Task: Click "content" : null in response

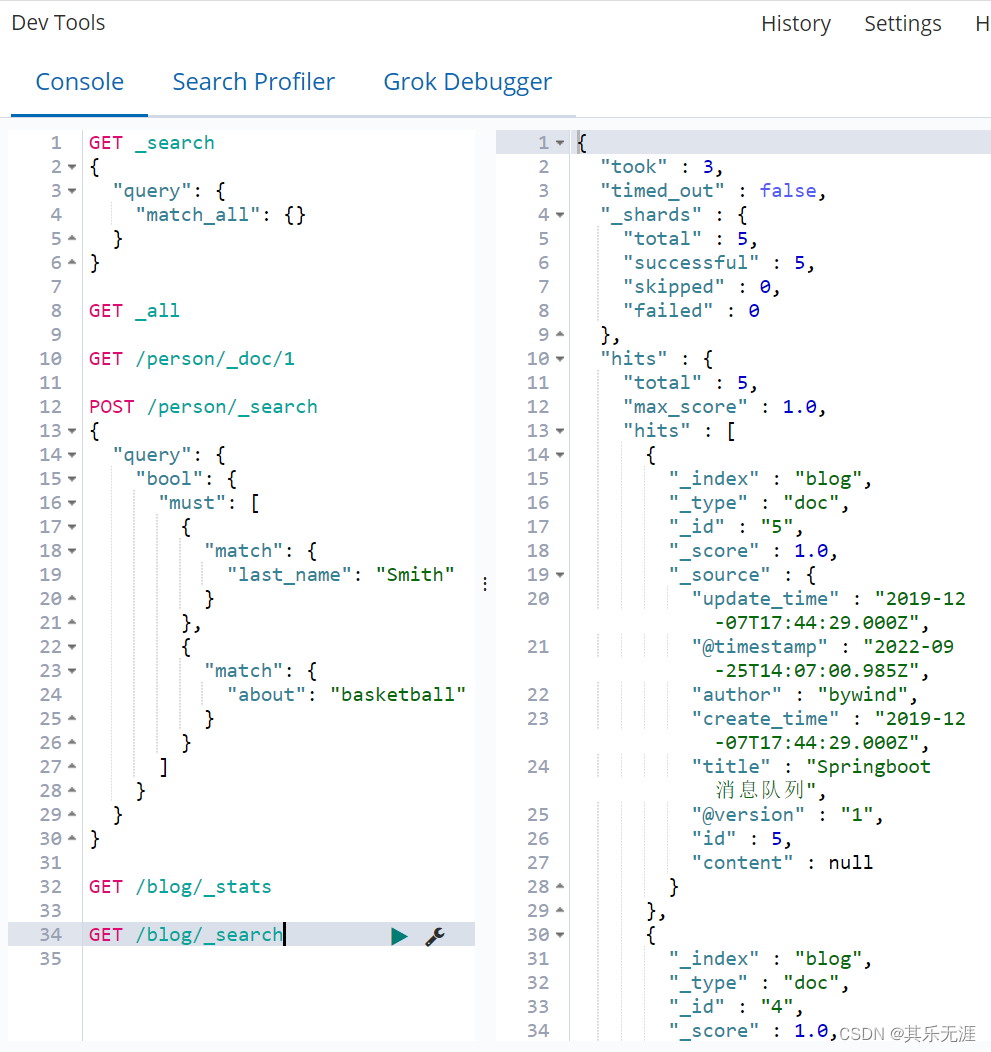Action: (x=782, y=863)
